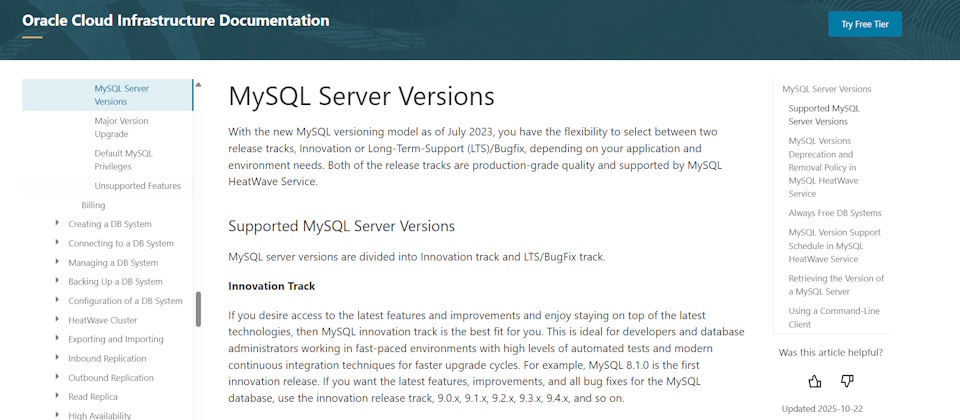Viewport: 960px width, 420px height.
Task: Expand the Backing Up a DB System arrow
Action: tap(58, 281)
